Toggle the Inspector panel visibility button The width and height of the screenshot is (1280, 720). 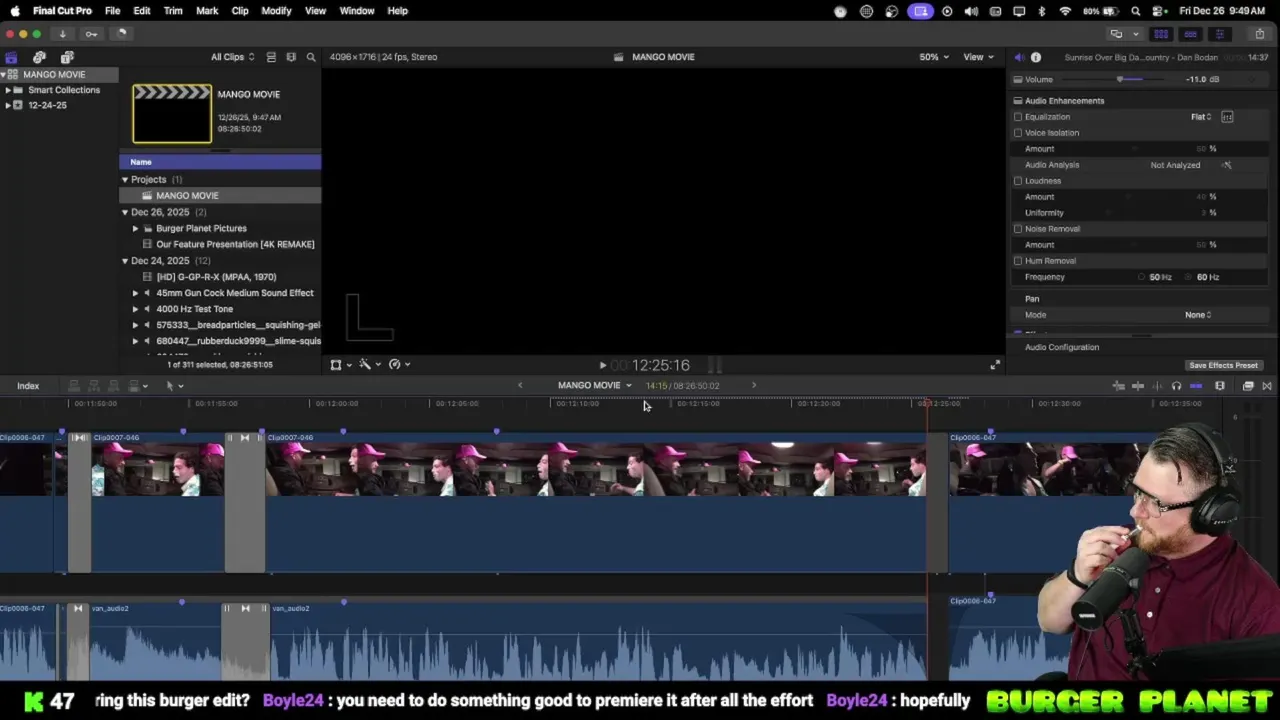pyautogui.click(x=1219, y=34)
